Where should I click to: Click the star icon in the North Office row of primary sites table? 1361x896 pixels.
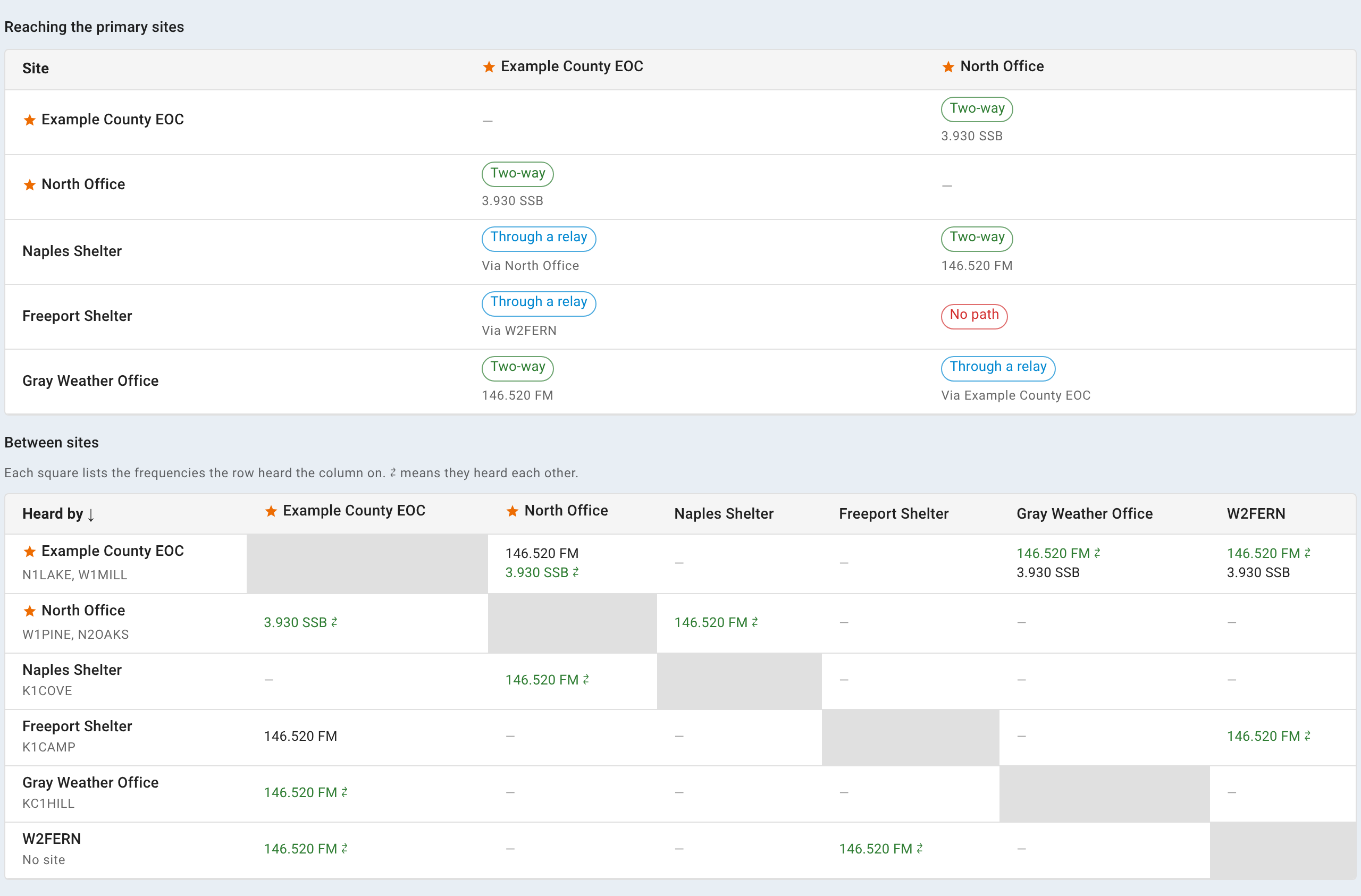30,185
